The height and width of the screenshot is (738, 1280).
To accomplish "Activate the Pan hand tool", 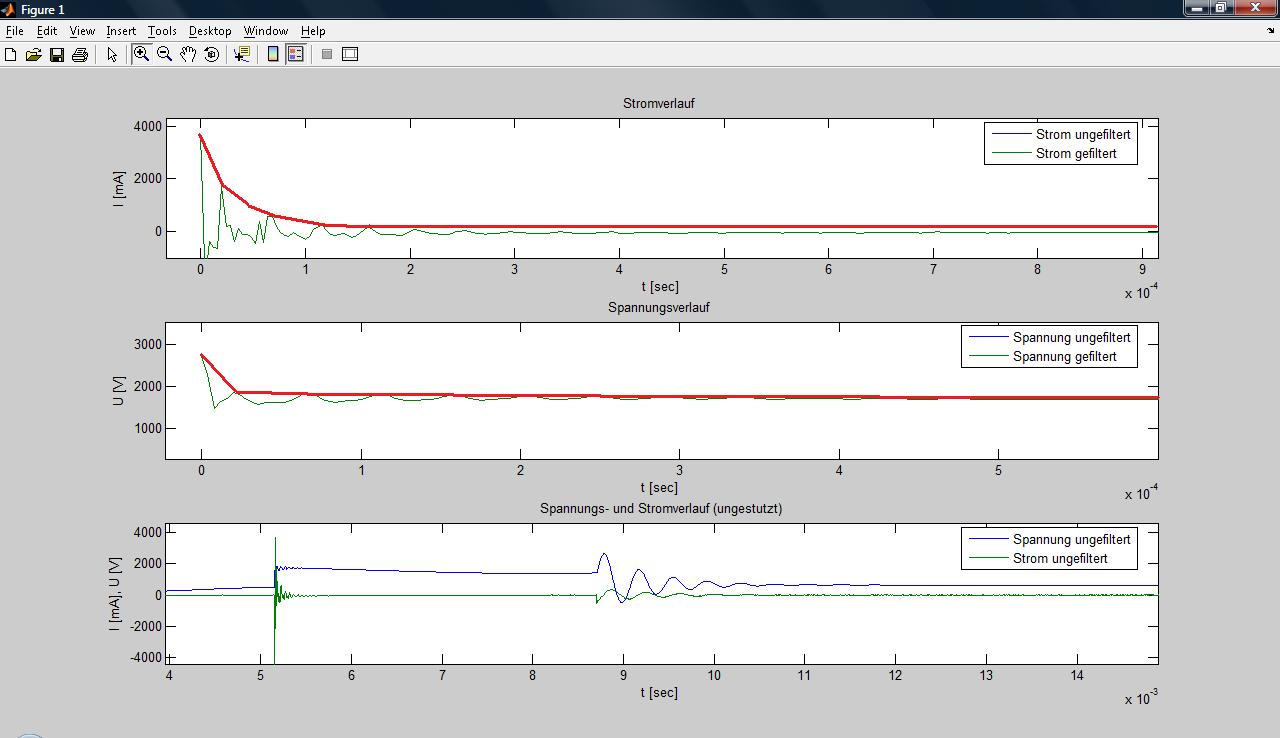I will [188, 55].
